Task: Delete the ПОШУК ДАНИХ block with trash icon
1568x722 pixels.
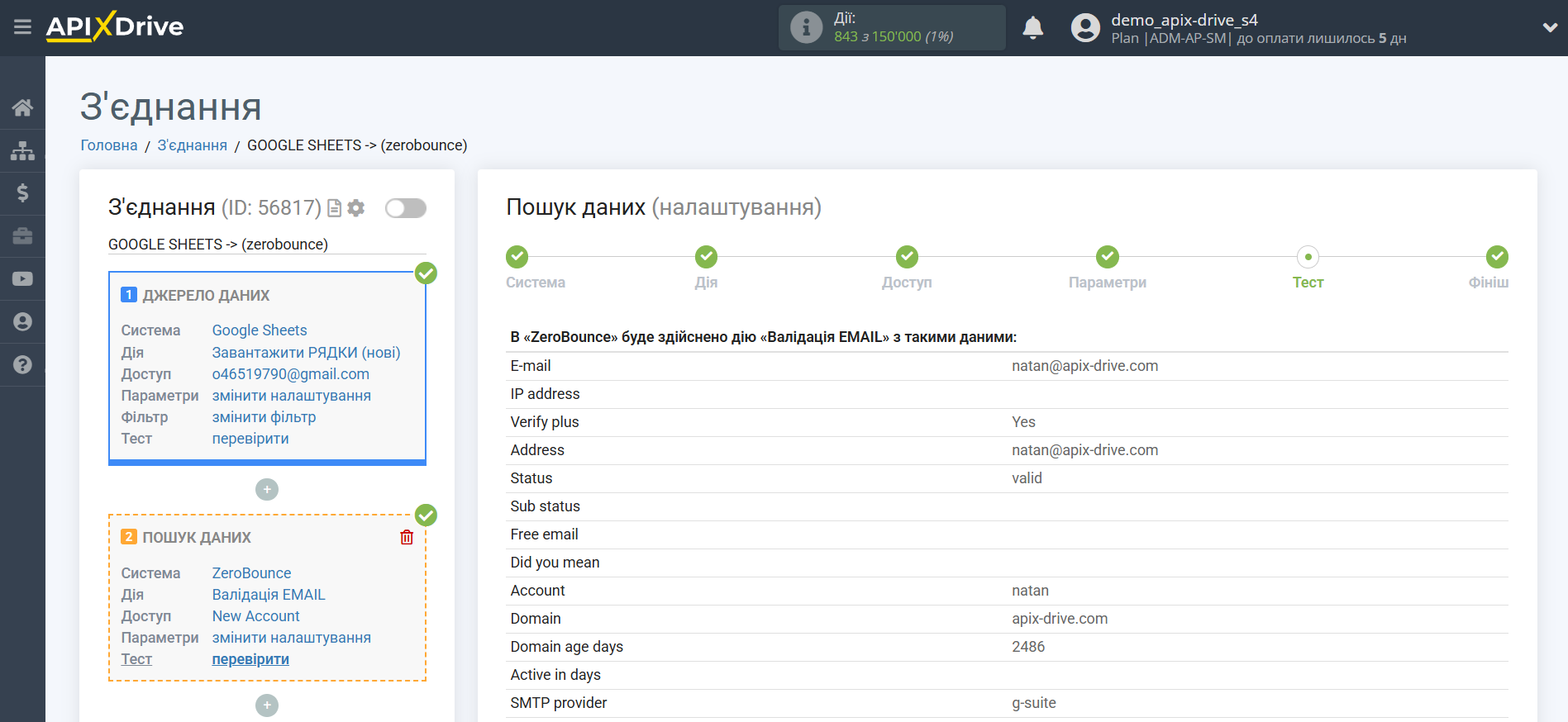Action: tap(407, 538)
